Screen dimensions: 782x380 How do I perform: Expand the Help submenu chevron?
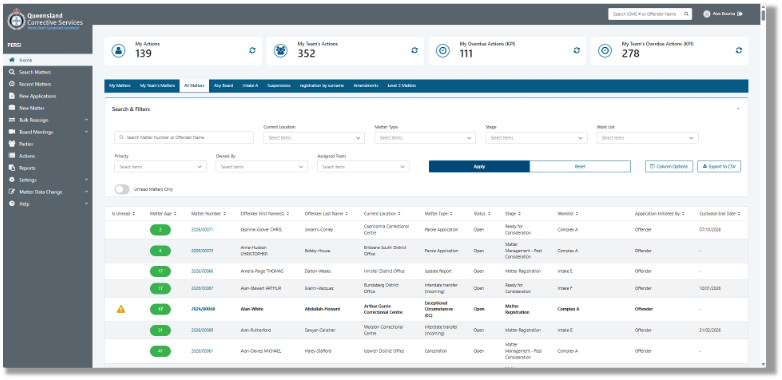pos(86,203)
